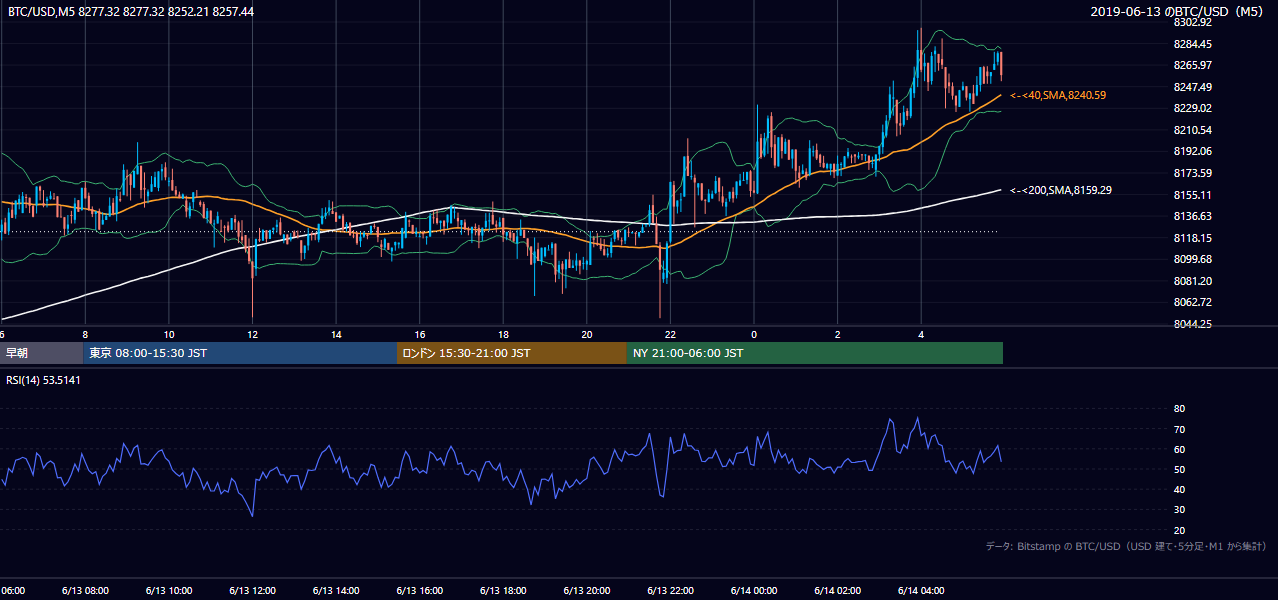Click the 6/13 12:00 bottom time label
Viewport: 1278px width, 600px height.
[252, 591]
